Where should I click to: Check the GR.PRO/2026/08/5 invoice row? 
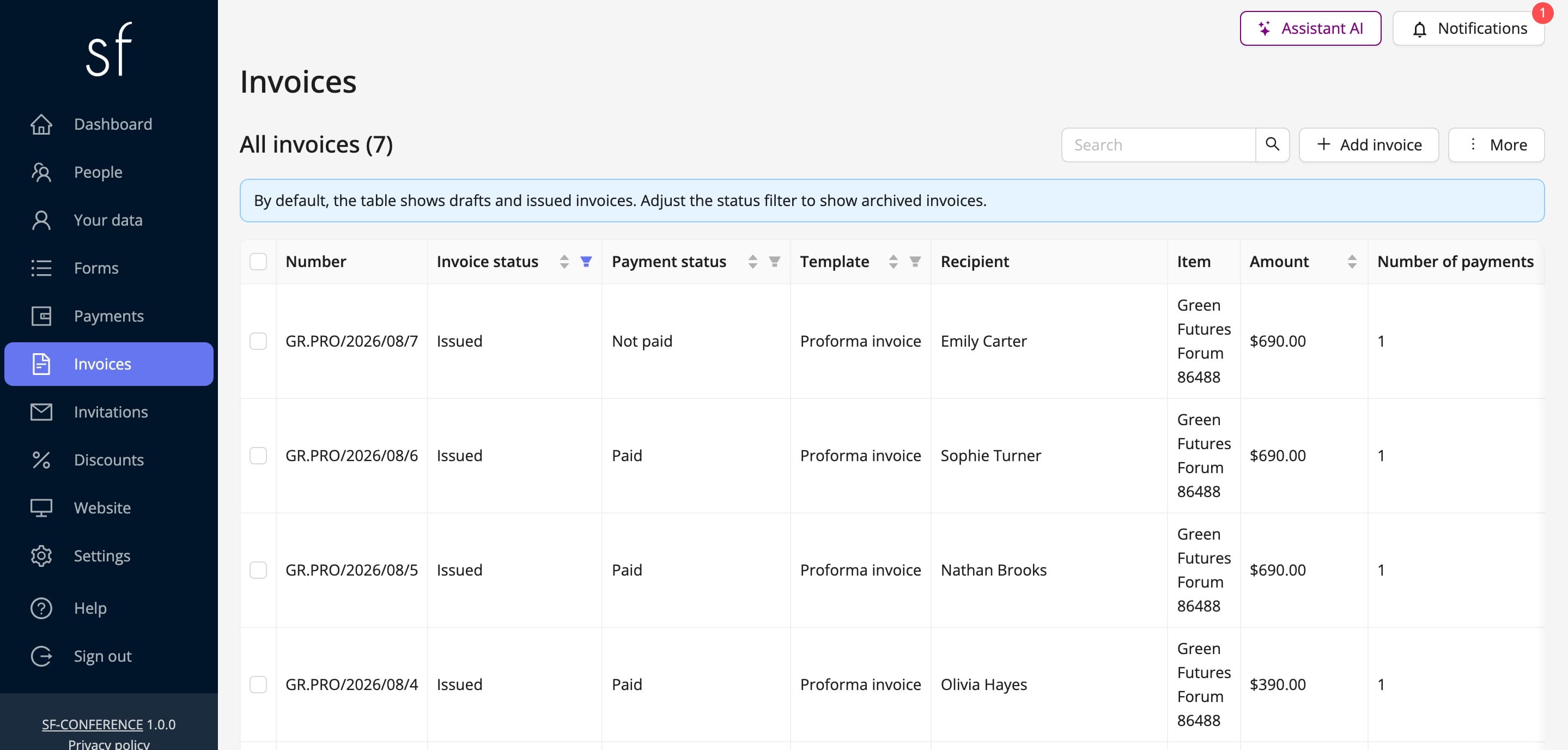[x=258, y=570]
